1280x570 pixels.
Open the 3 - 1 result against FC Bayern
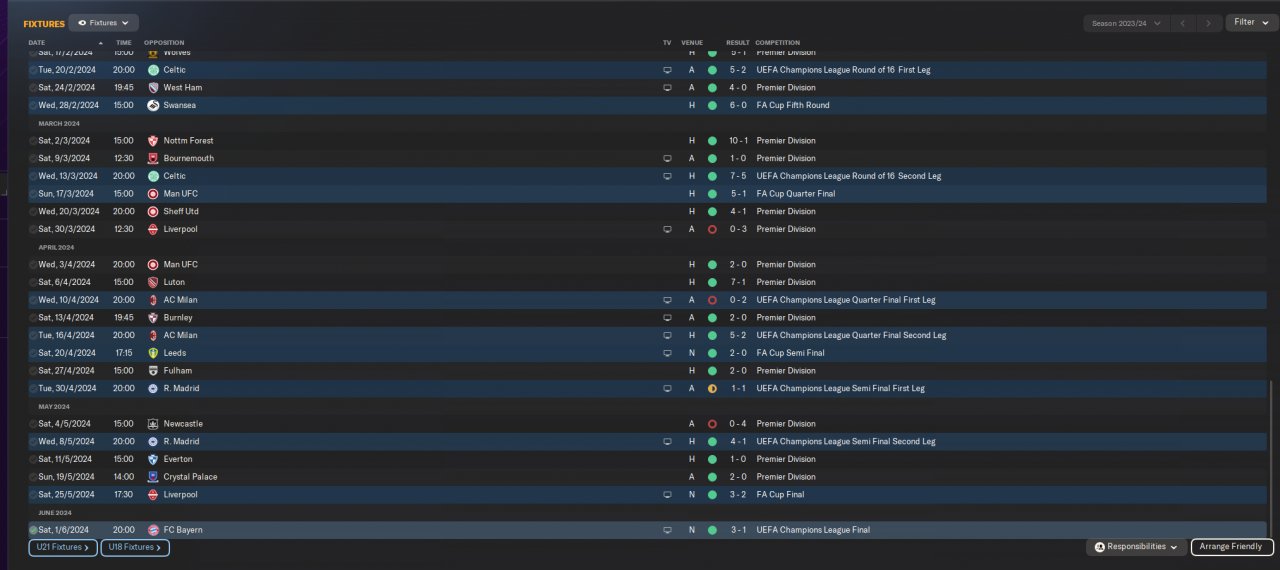(738, 530)
